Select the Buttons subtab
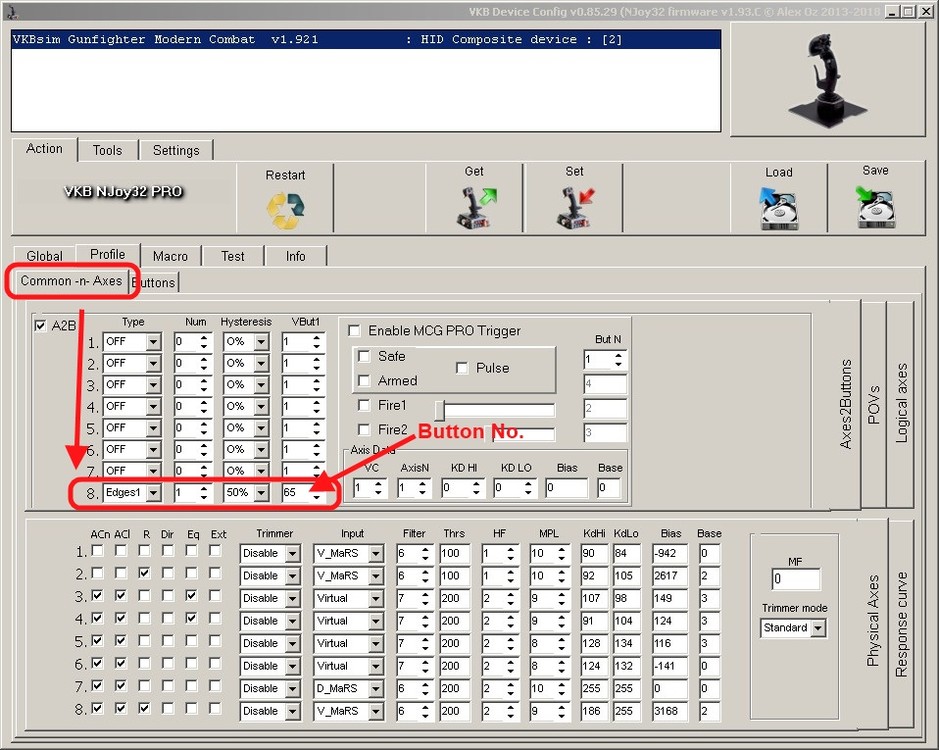 [154, 283]
